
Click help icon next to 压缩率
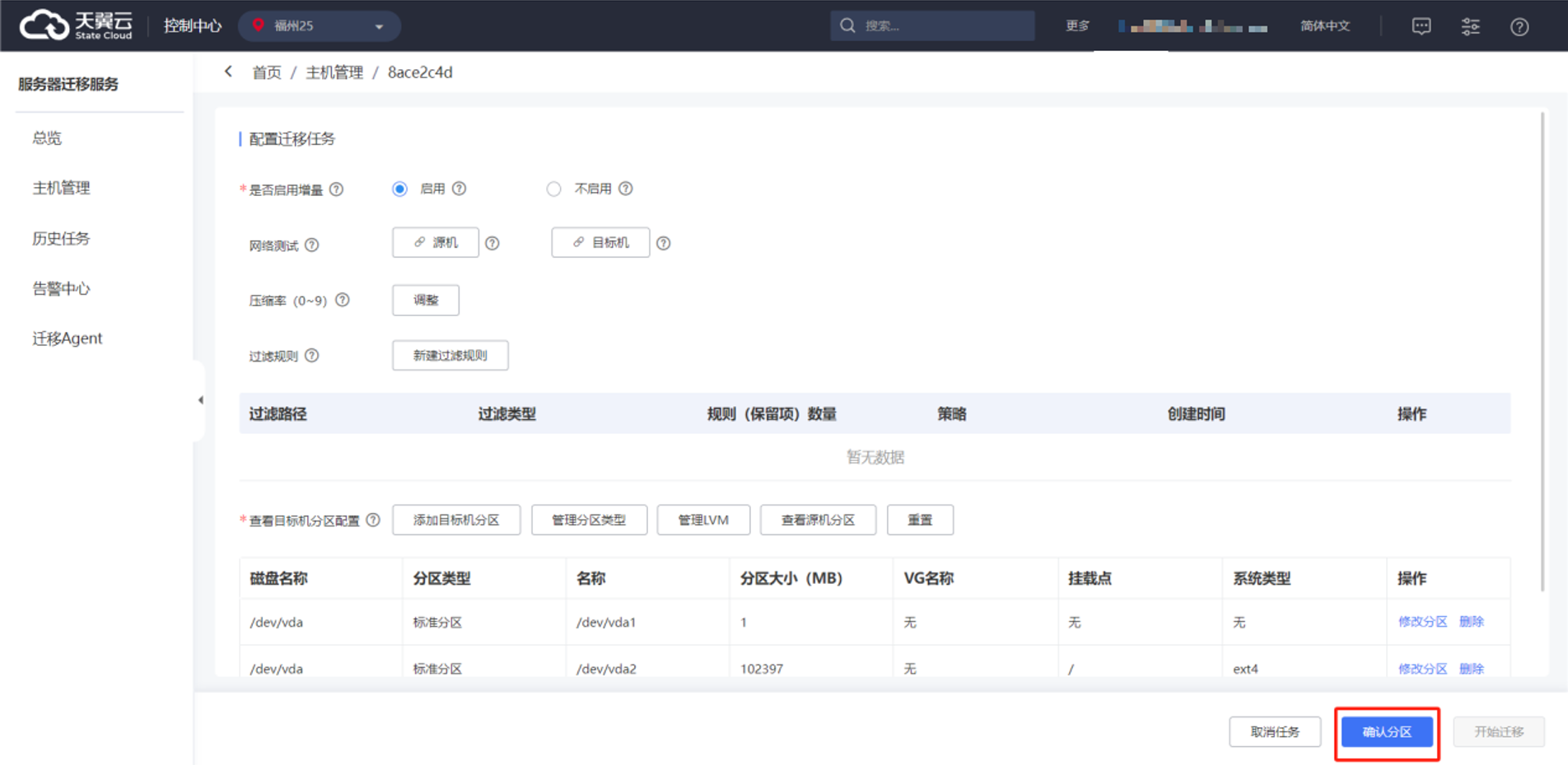pyautogui.click(x=342, y=300)
